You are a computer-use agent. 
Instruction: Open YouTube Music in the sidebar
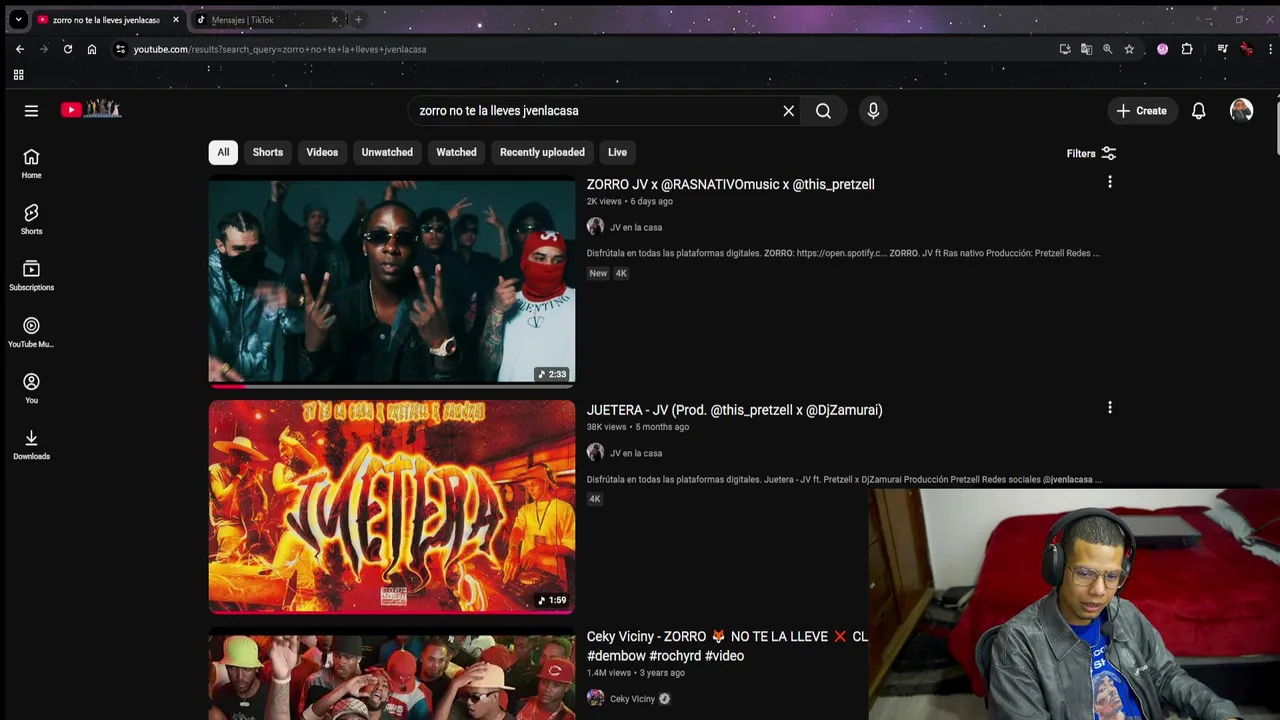(31, 333)
